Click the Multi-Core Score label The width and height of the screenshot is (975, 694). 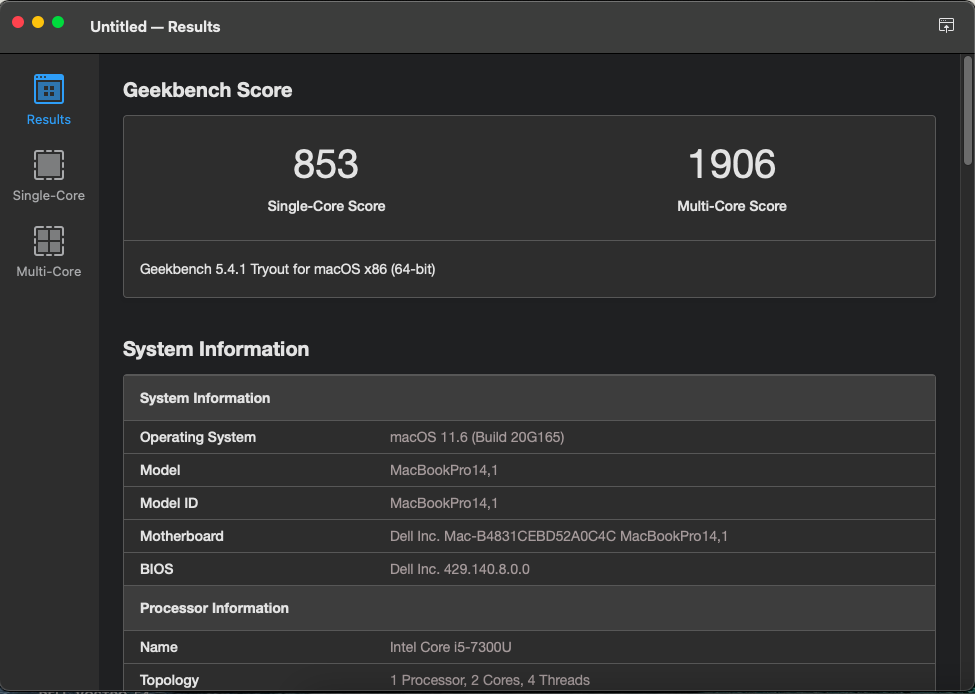732,206
